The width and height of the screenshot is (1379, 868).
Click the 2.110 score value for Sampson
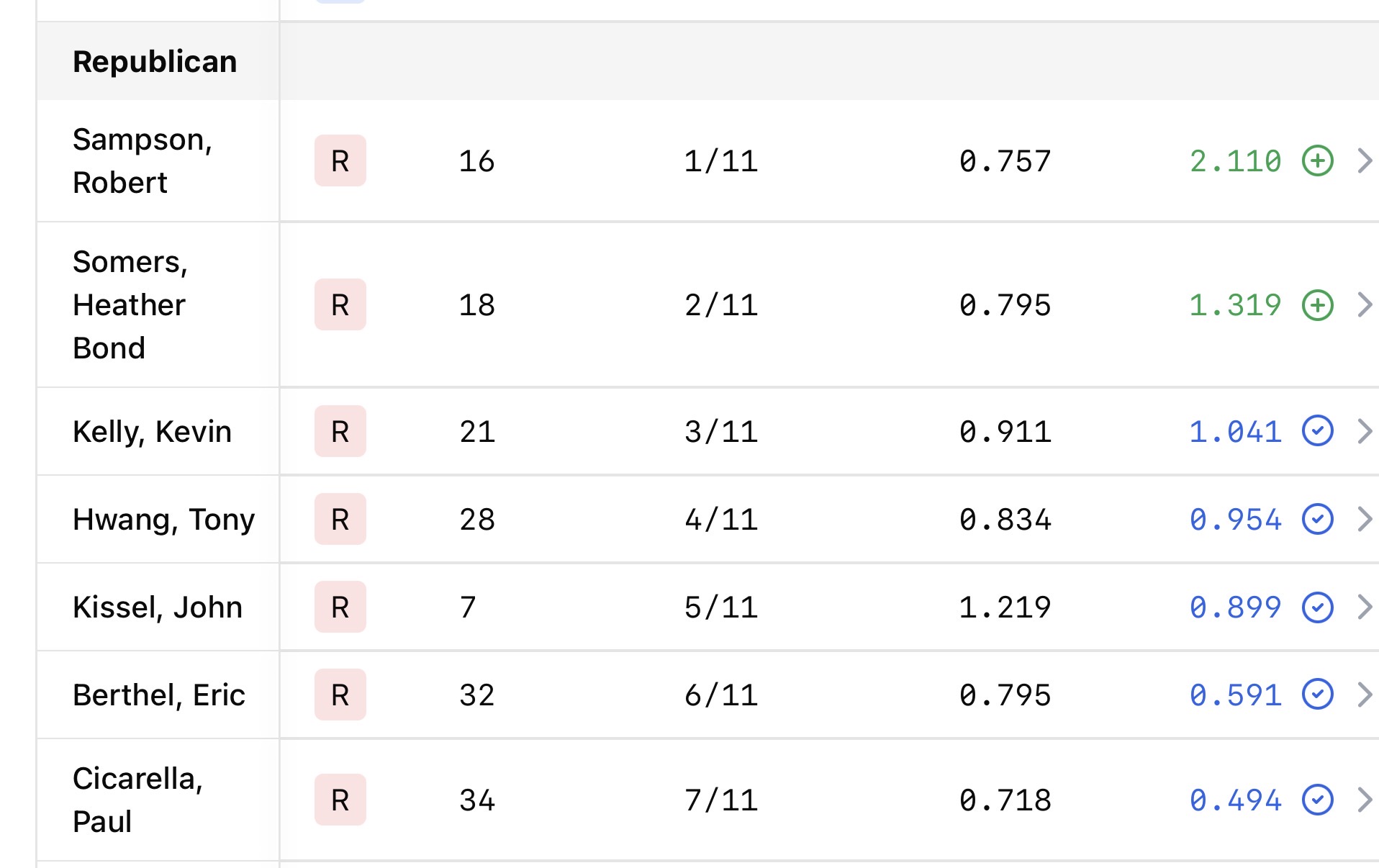click(x=1235, y=161)
